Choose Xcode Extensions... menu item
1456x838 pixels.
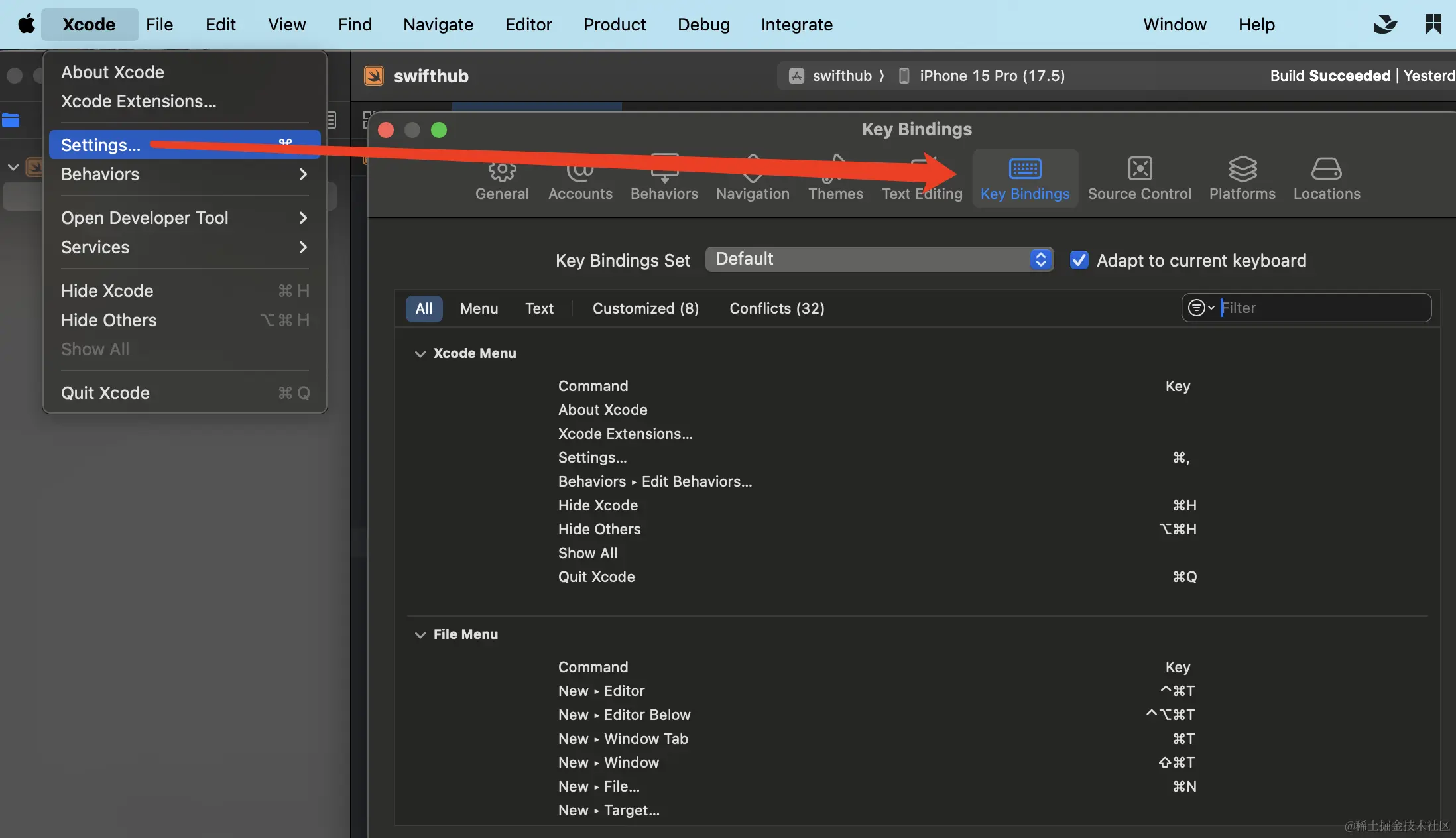184,101
